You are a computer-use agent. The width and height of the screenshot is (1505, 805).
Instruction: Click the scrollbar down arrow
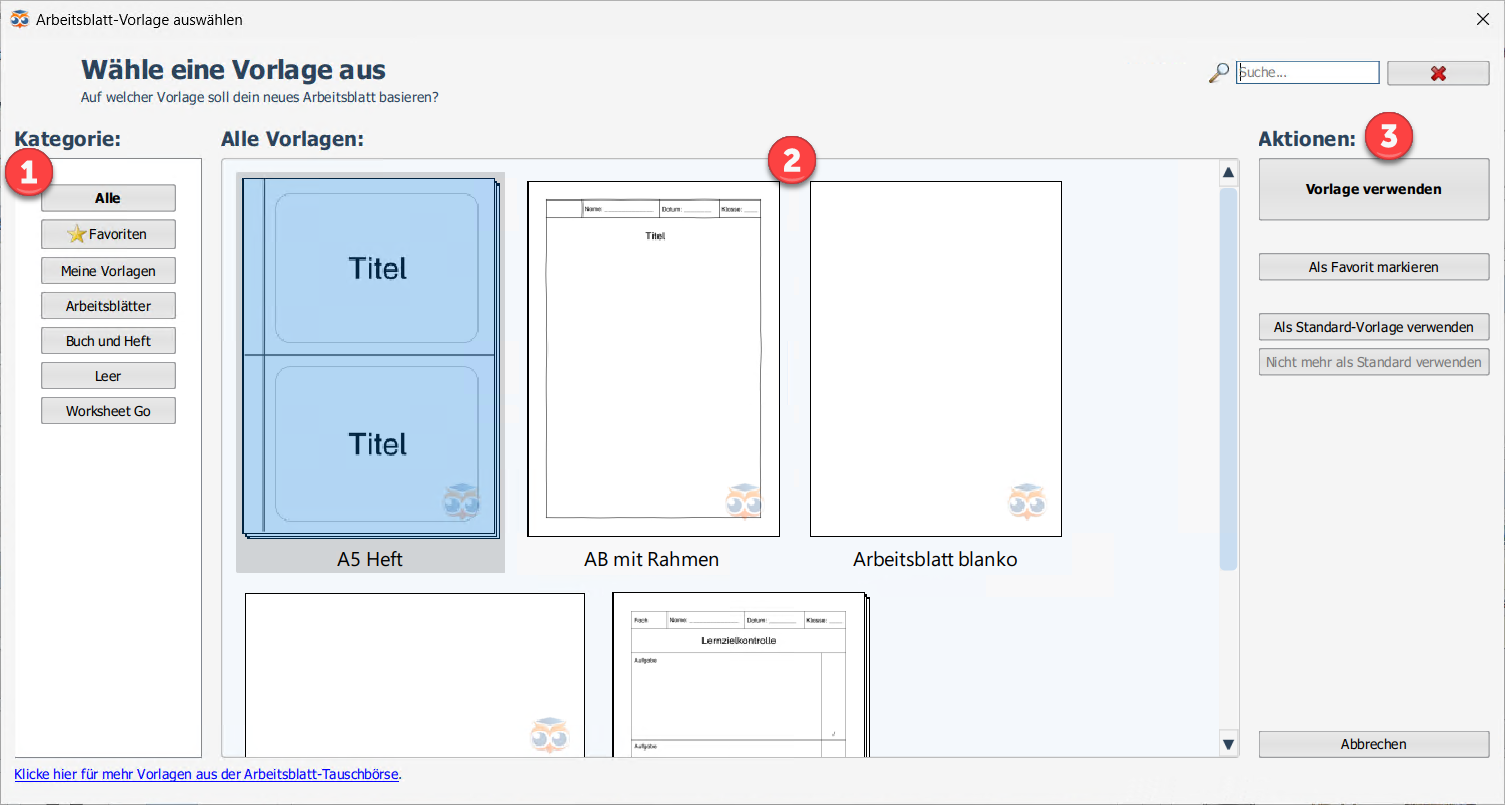pos(1228,743)
